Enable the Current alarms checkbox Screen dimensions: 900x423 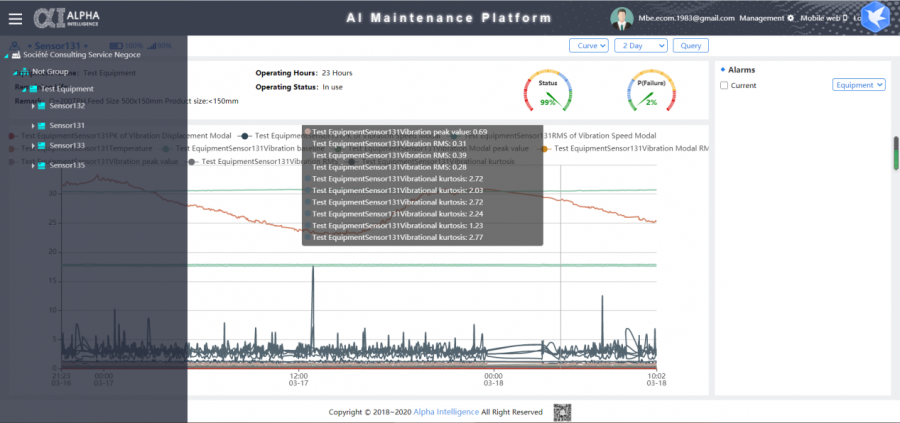click(x=724, y=86)
